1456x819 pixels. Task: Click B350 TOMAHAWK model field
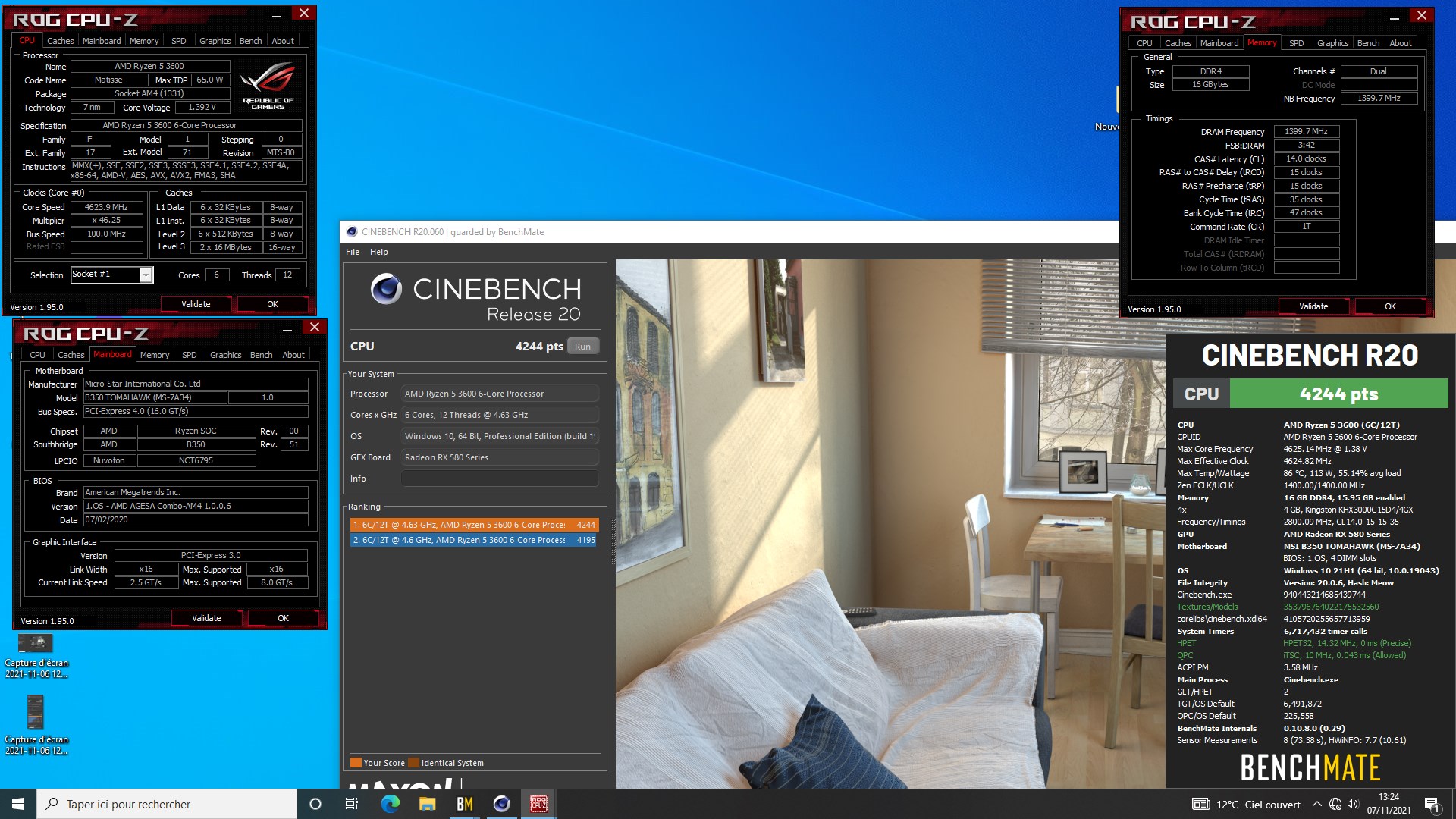[x=155, y=397]
